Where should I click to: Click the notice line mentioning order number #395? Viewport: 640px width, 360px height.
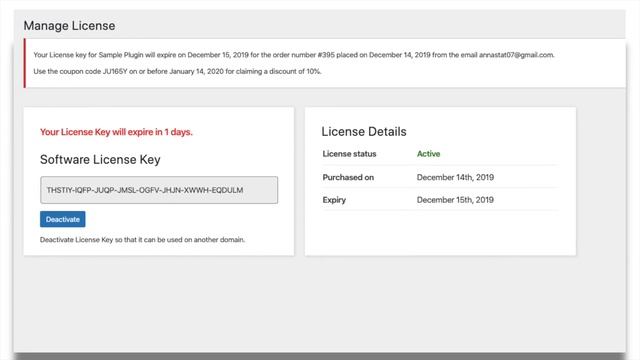pos(294,55)
